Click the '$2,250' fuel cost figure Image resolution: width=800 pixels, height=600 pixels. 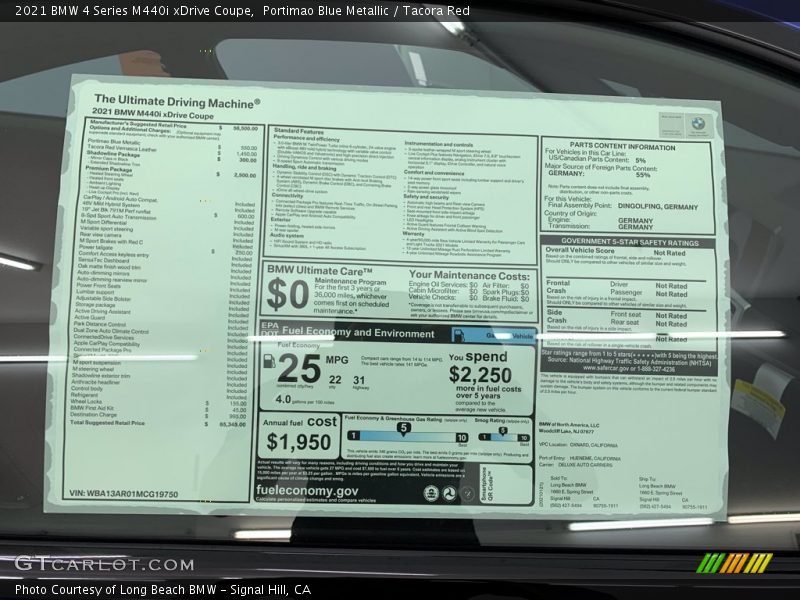click(x=480, y=375)
